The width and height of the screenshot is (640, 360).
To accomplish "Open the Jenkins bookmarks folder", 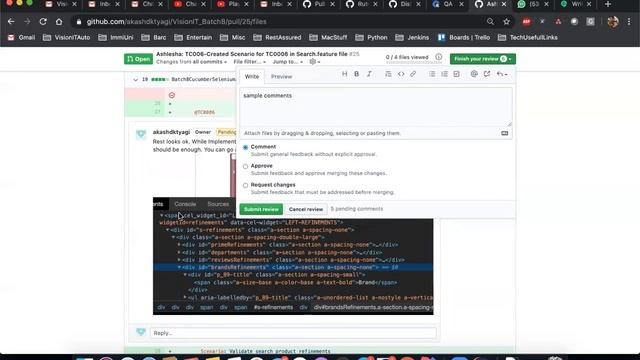I will pyautogui.click(x=412, y=38).
